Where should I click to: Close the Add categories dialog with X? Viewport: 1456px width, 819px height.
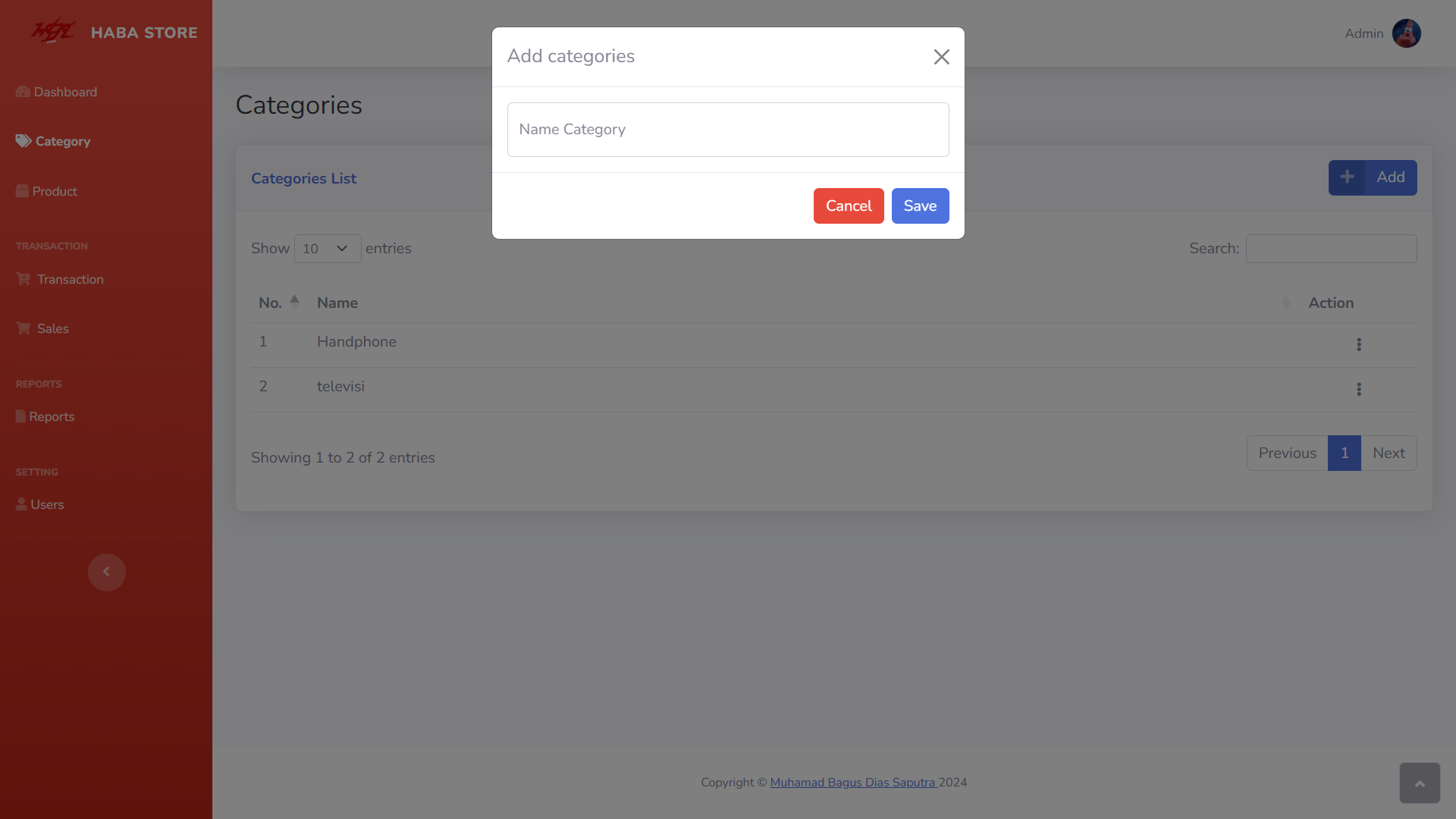click(x=941, y=57)
